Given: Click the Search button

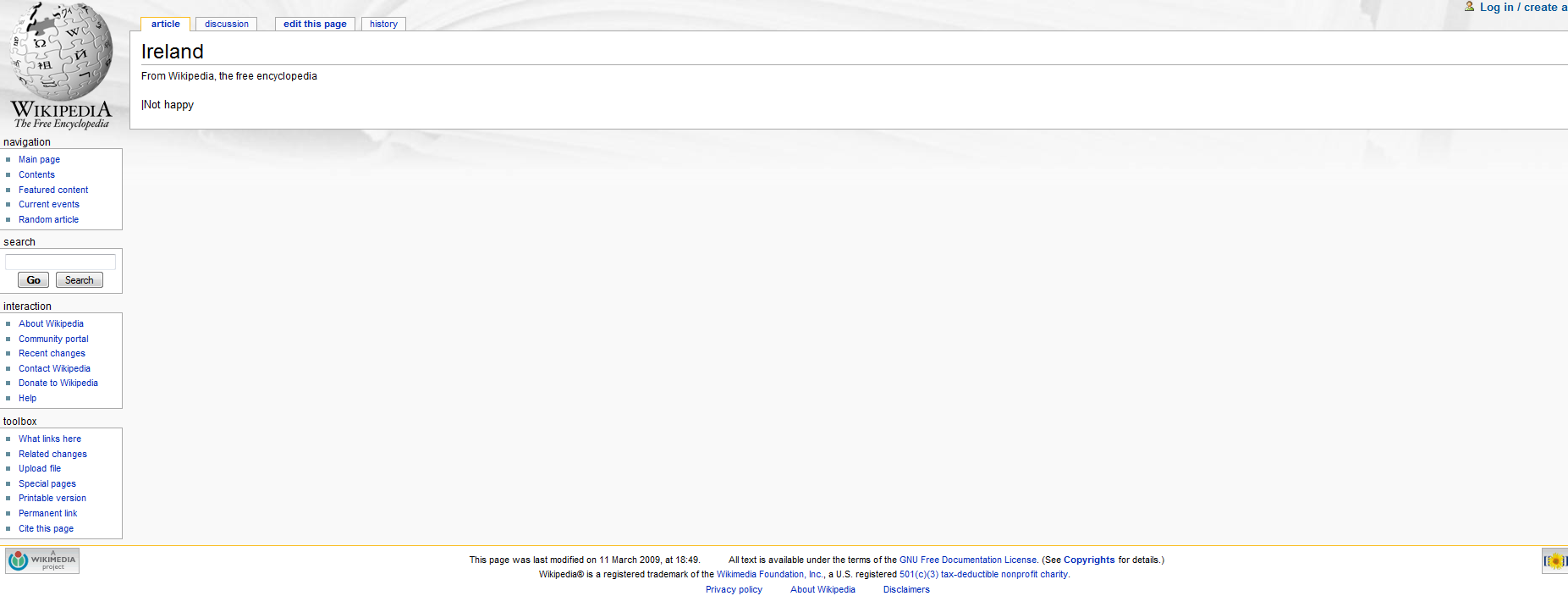Looking at the screenshot, I should 80,280.
